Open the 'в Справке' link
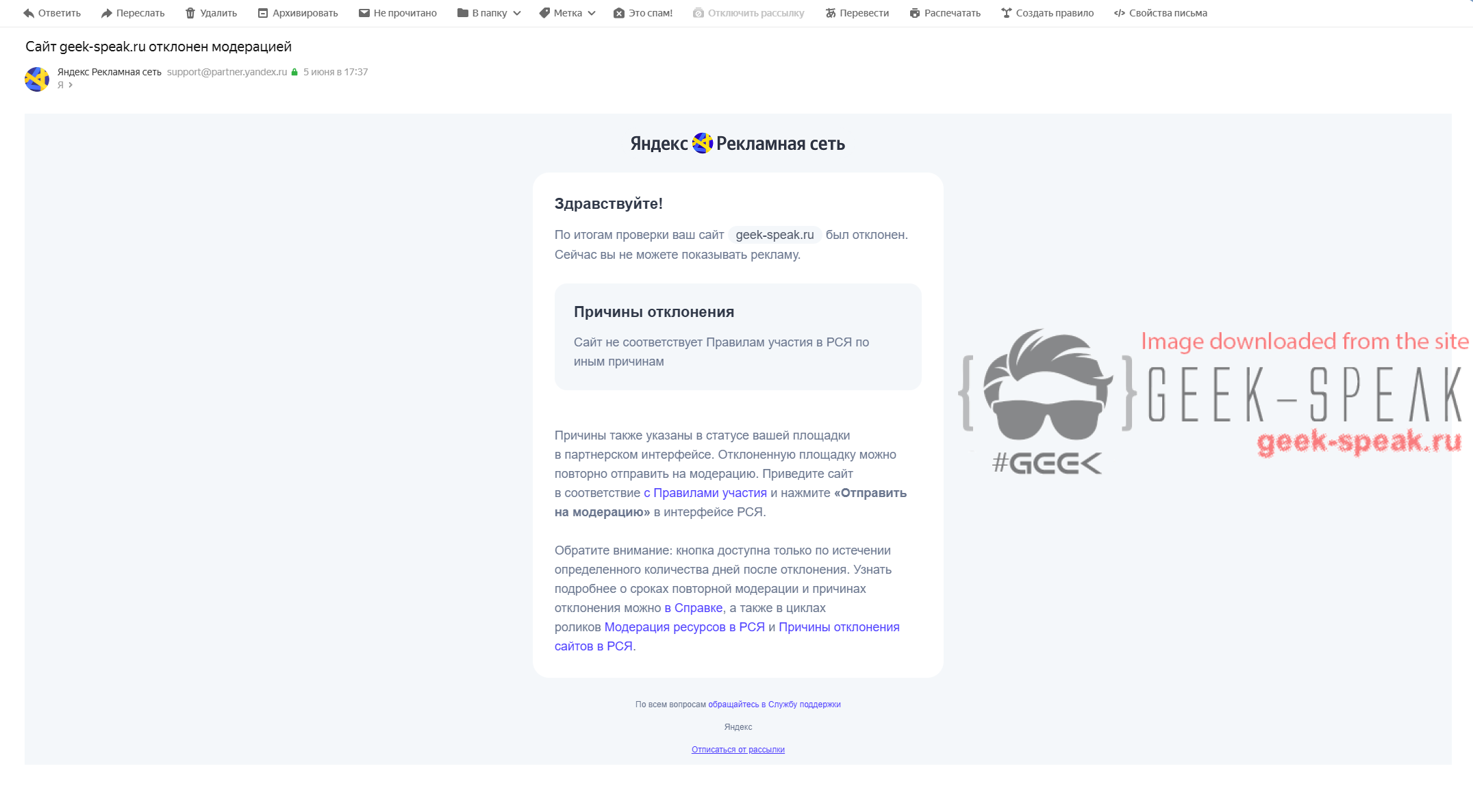The width and height of the screenshot is (1473, 812). [694, 608]
